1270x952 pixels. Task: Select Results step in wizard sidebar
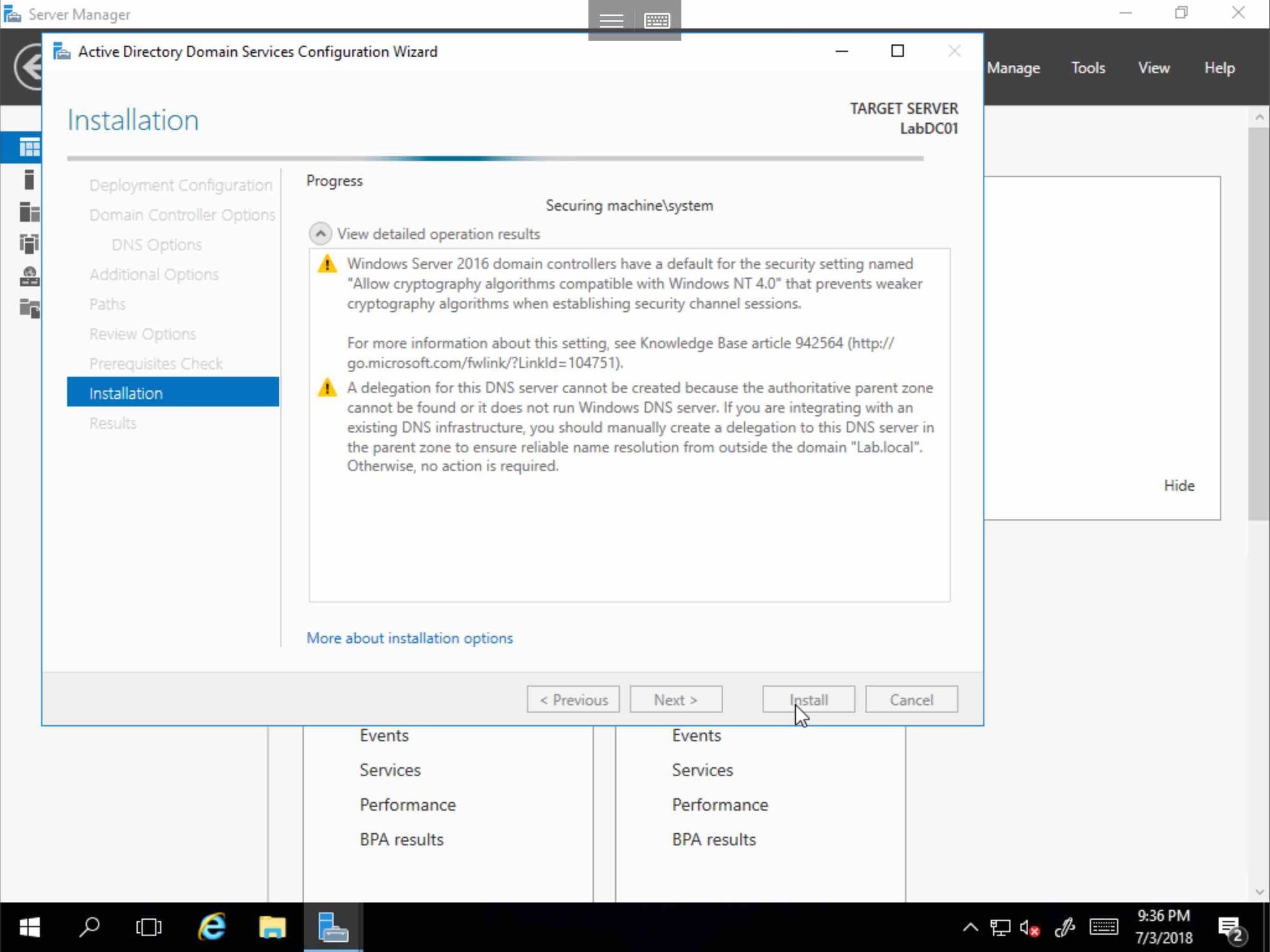(113, 423)
